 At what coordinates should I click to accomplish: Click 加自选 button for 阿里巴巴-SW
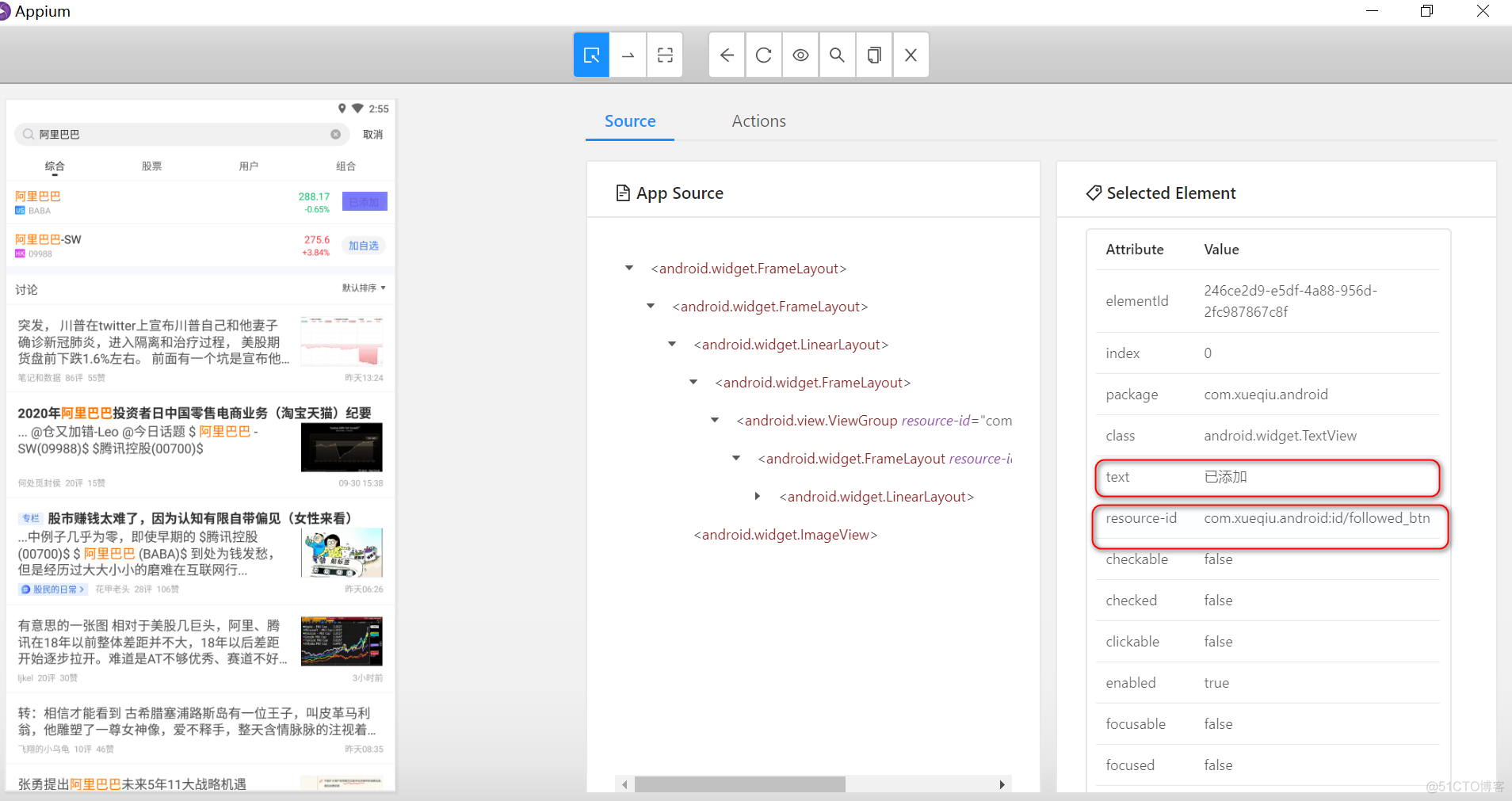coord(364,246)
